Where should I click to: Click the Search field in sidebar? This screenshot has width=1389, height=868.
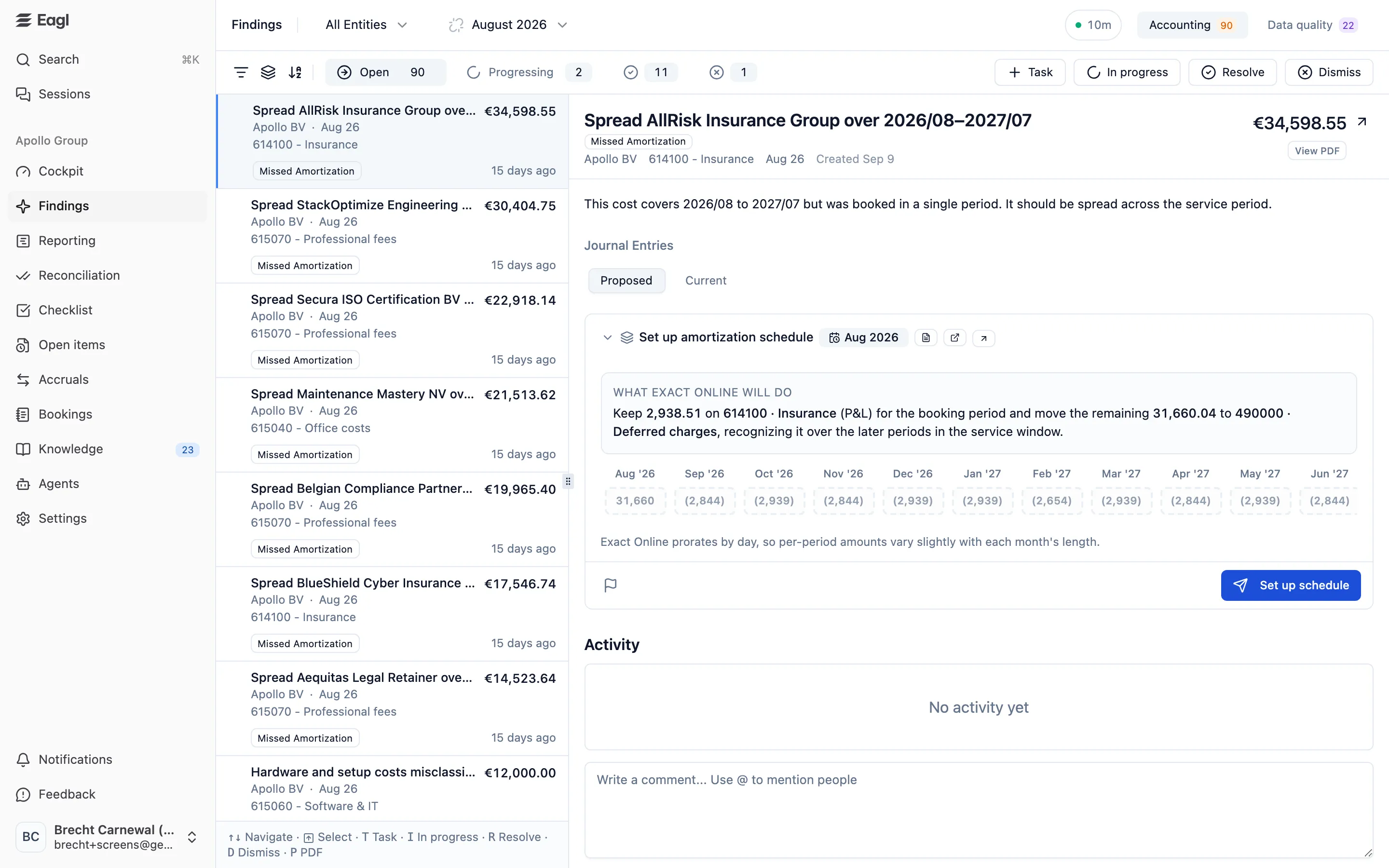click(x=108, y=59)
